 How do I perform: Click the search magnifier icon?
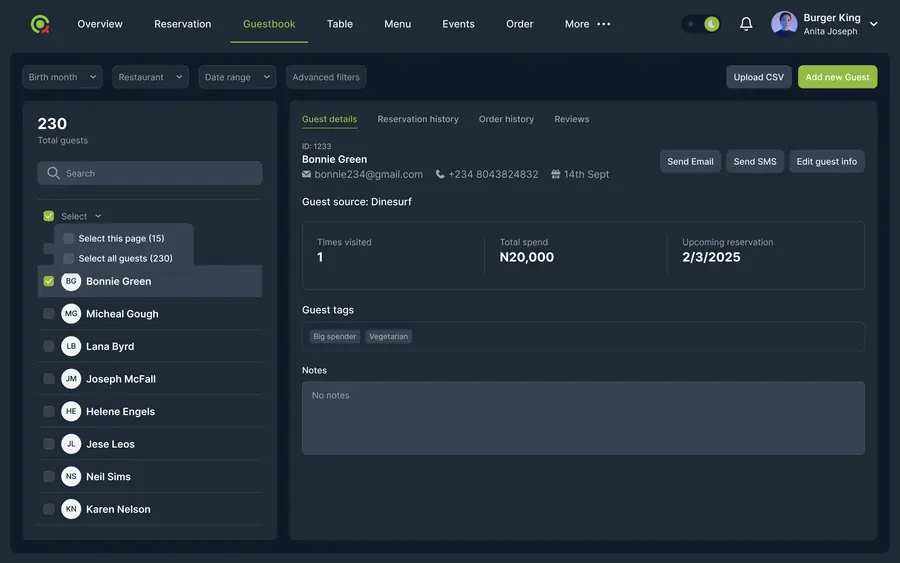click(x=53, y=173)
